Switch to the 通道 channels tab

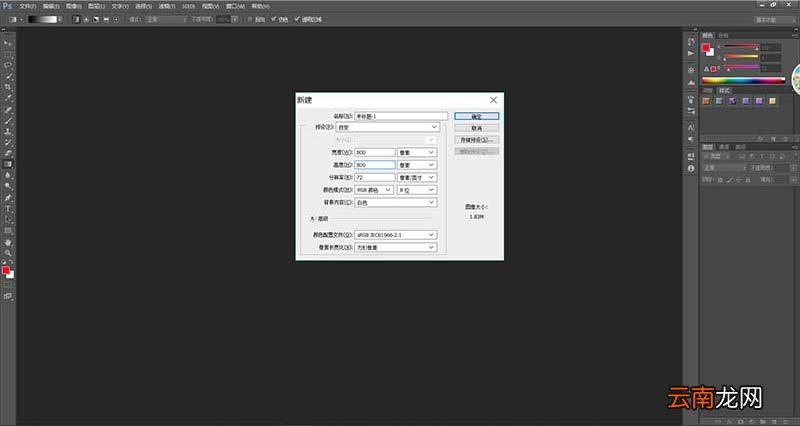pyautogui.click(x=724, y=147)
